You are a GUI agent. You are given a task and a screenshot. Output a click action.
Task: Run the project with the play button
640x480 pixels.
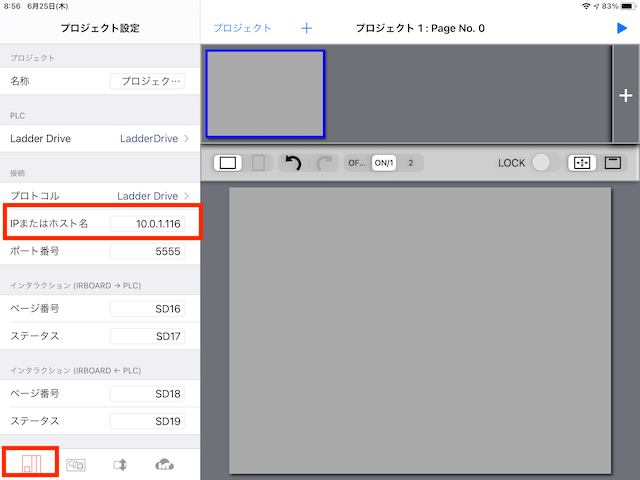tap(622, 28)
